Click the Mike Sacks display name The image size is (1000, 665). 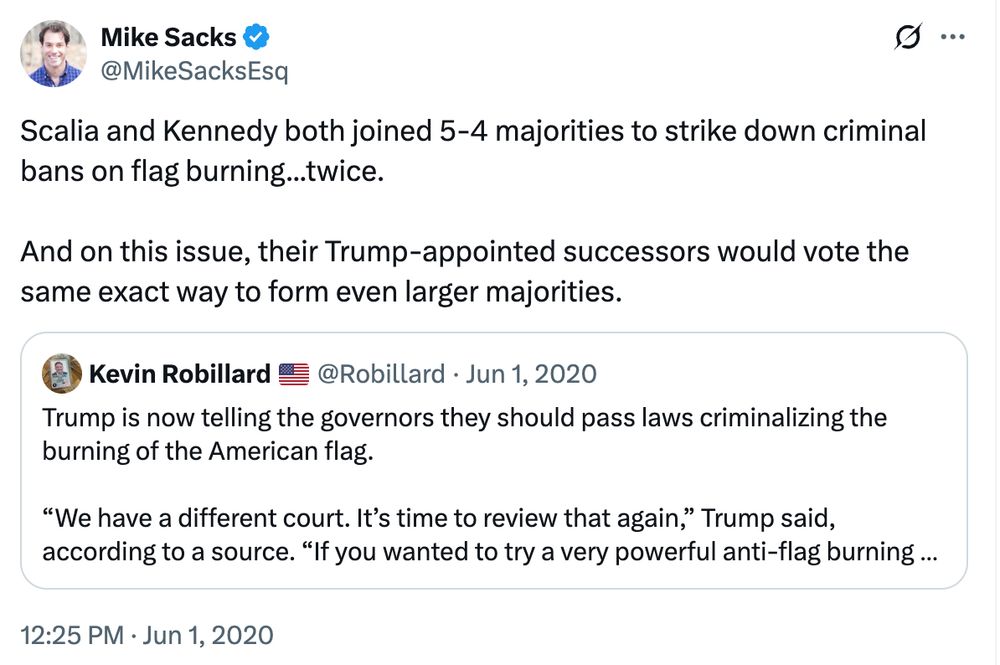[168, 38]
